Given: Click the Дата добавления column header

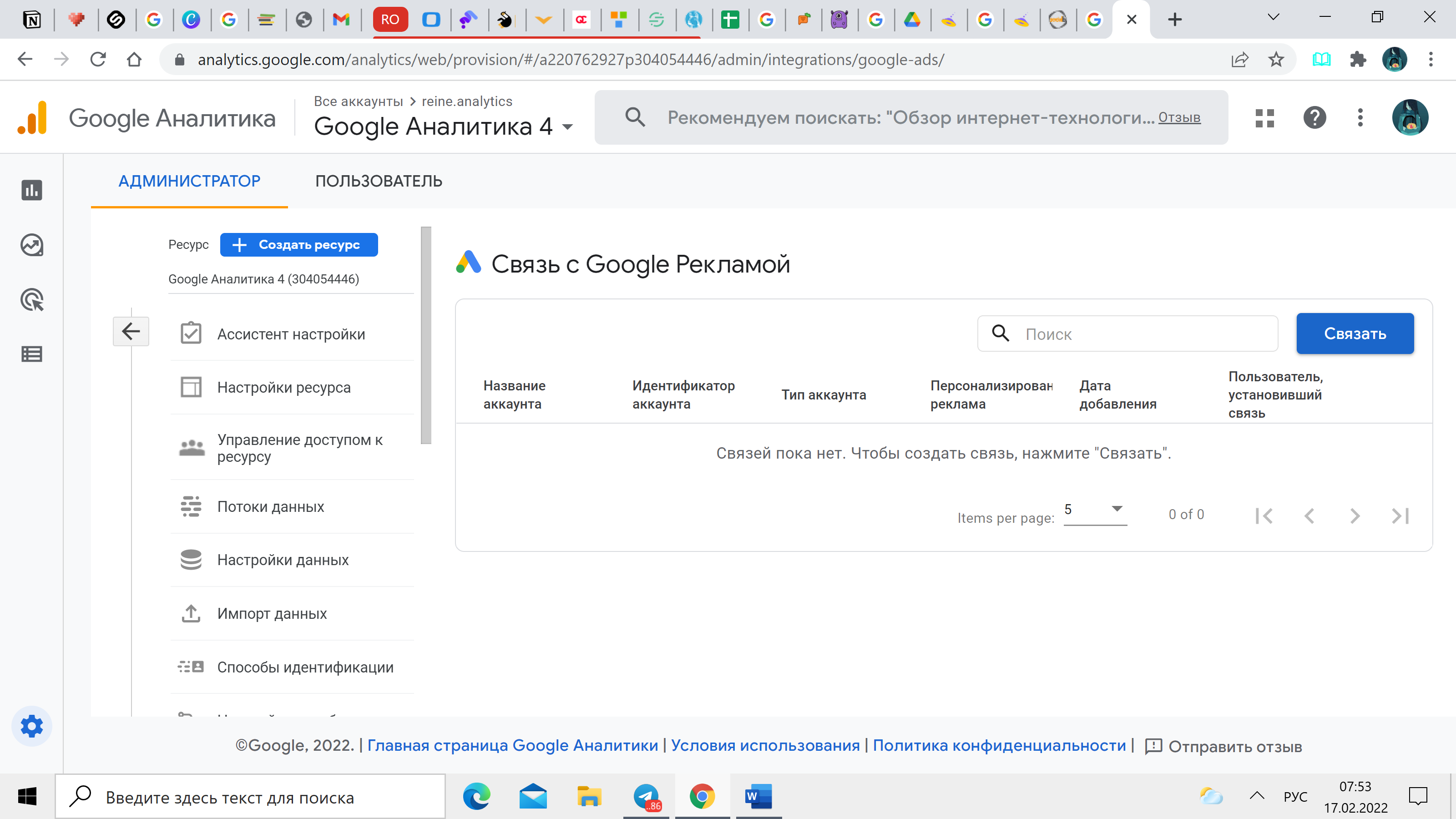Looking at the screenshot, I should pos(1117,394).
